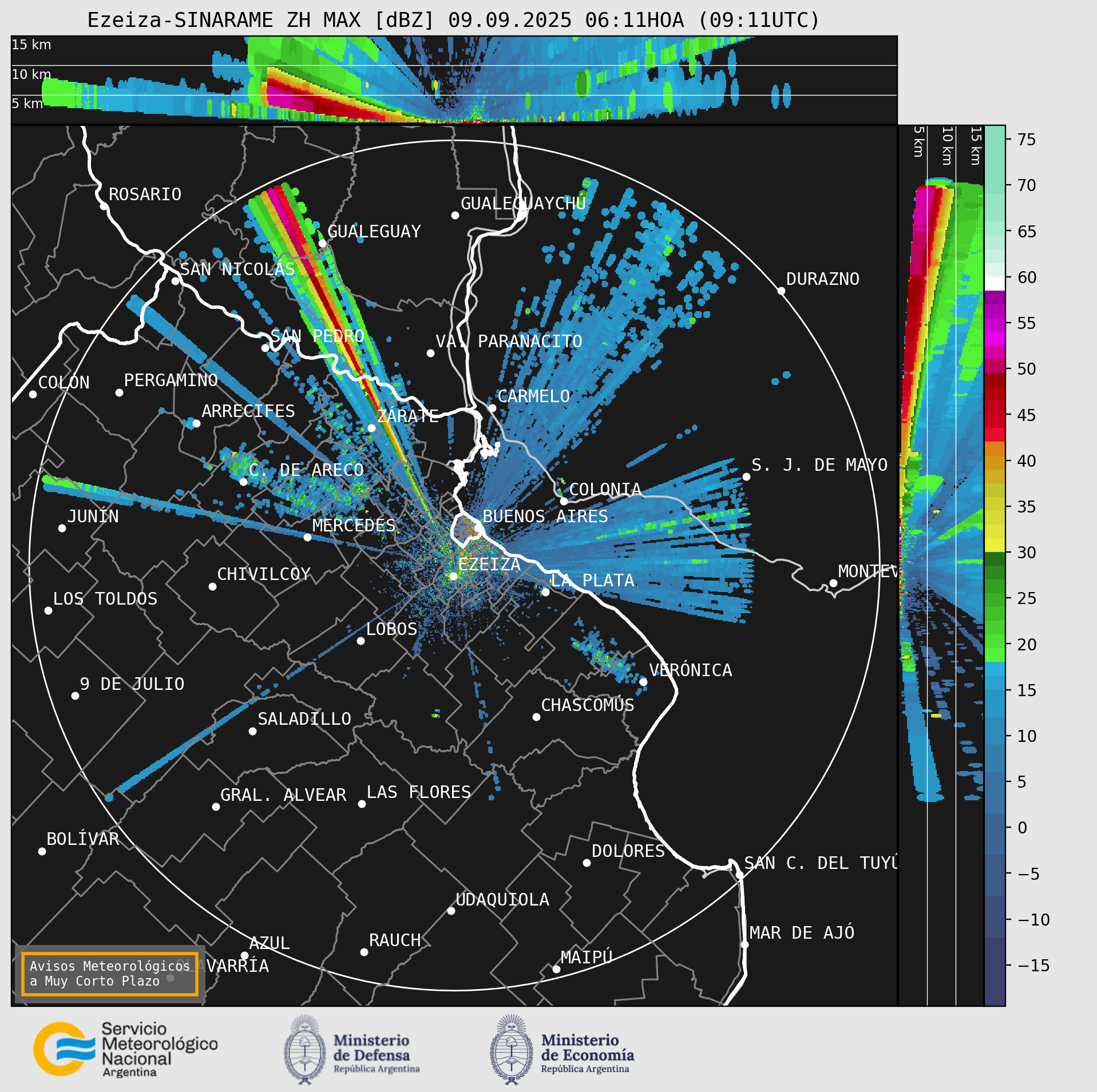Click the radar title text at top
This screenshot has height=1092, width=1097.
pyautogui.click(x=454, y=20)
